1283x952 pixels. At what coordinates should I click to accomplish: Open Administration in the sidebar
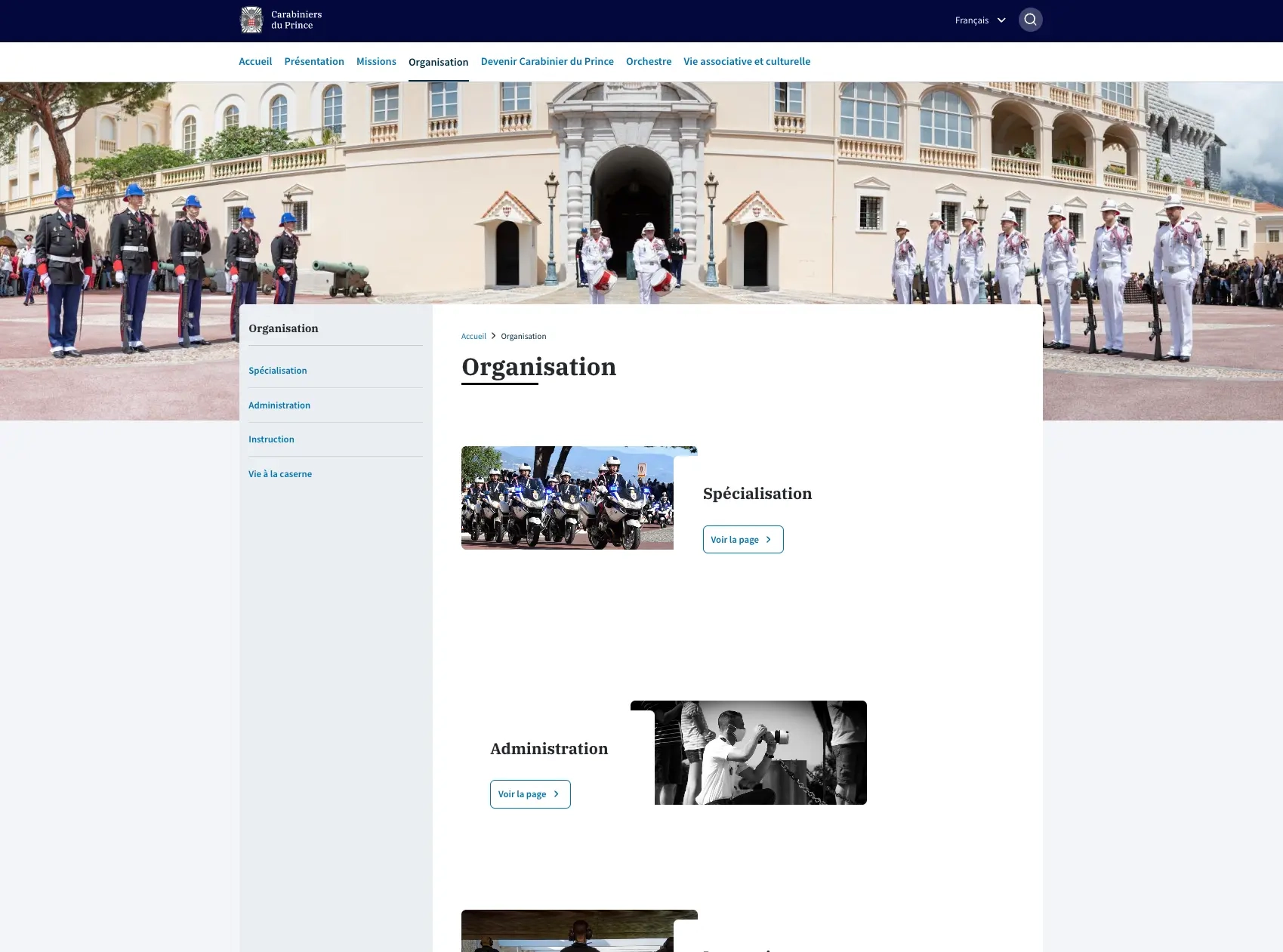(x=279, y=405)
